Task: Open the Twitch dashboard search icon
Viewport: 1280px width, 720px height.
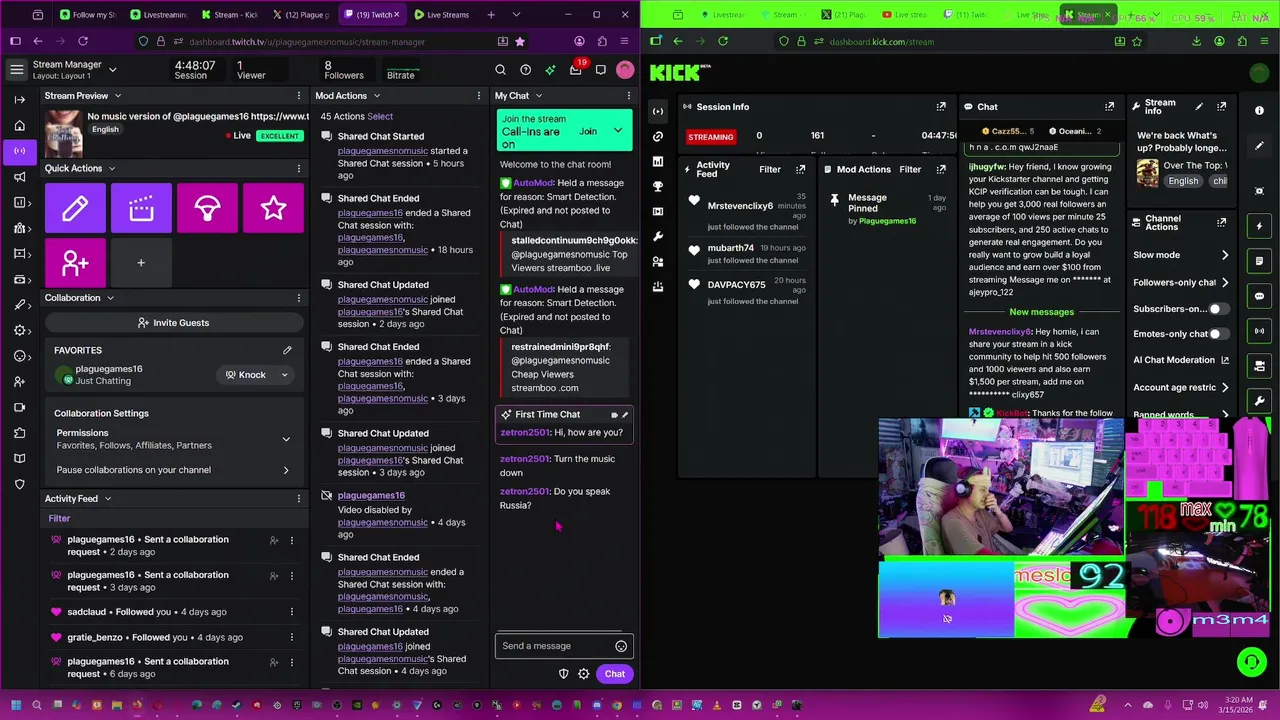Action: [500, 69]
